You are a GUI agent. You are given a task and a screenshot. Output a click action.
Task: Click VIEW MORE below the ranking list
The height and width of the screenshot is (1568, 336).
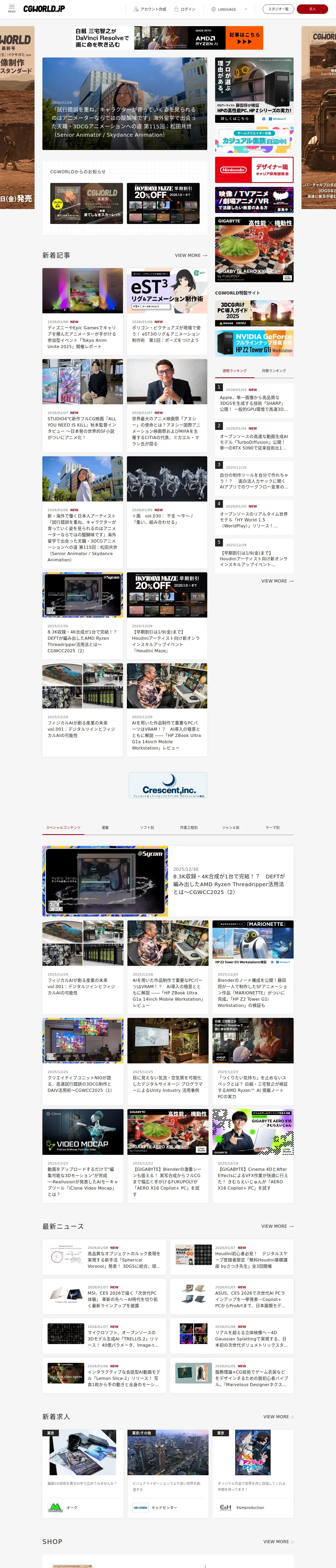pos(277,581)
